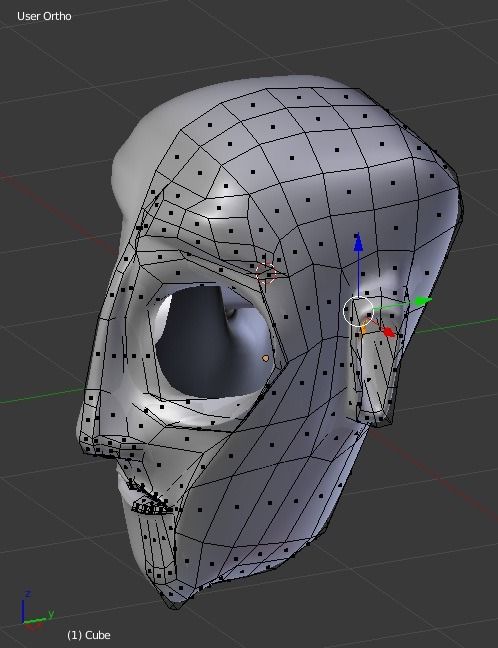Click the blue z label of mini axis
The width and height of the screenshot is (498, 648).
click(28, 593)
